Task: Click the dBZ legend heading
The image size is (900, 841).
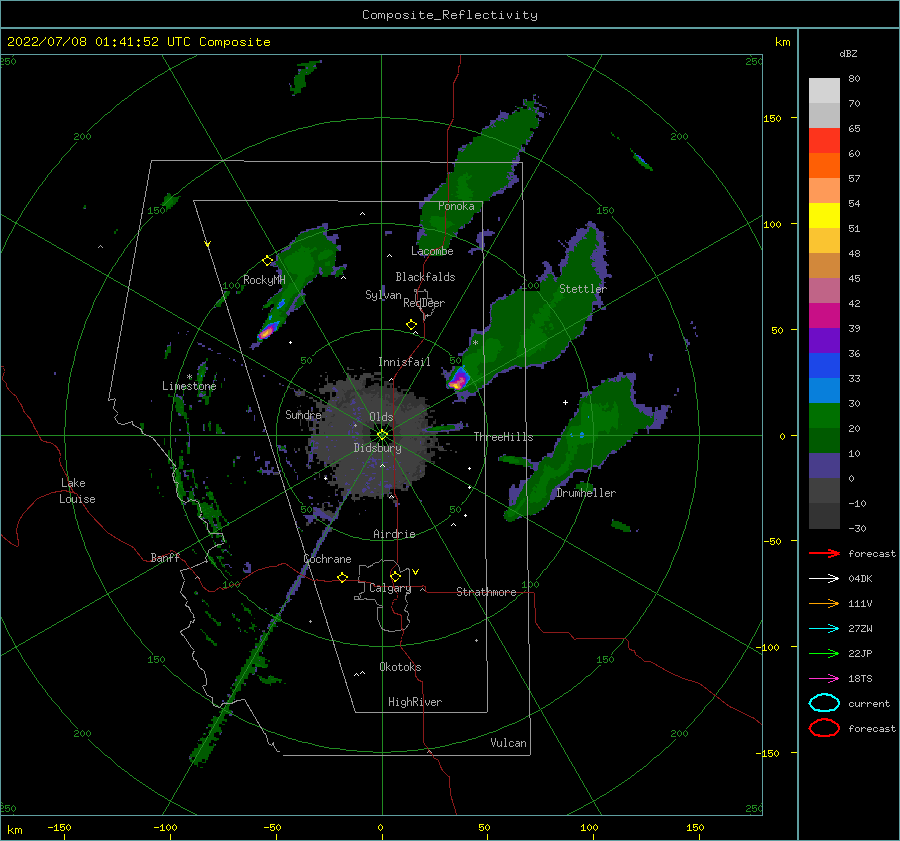Action: 848,53
